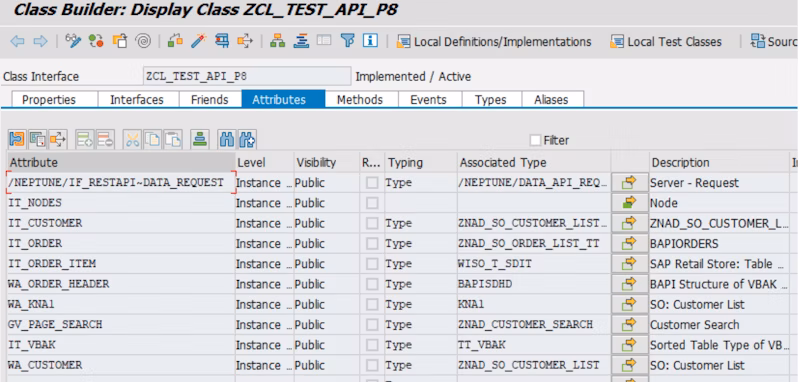This screenshot has width=800, height=382.
Task: Toggle Read-Only checkbox for IT_ORDER row
Action: click(372, 243)
